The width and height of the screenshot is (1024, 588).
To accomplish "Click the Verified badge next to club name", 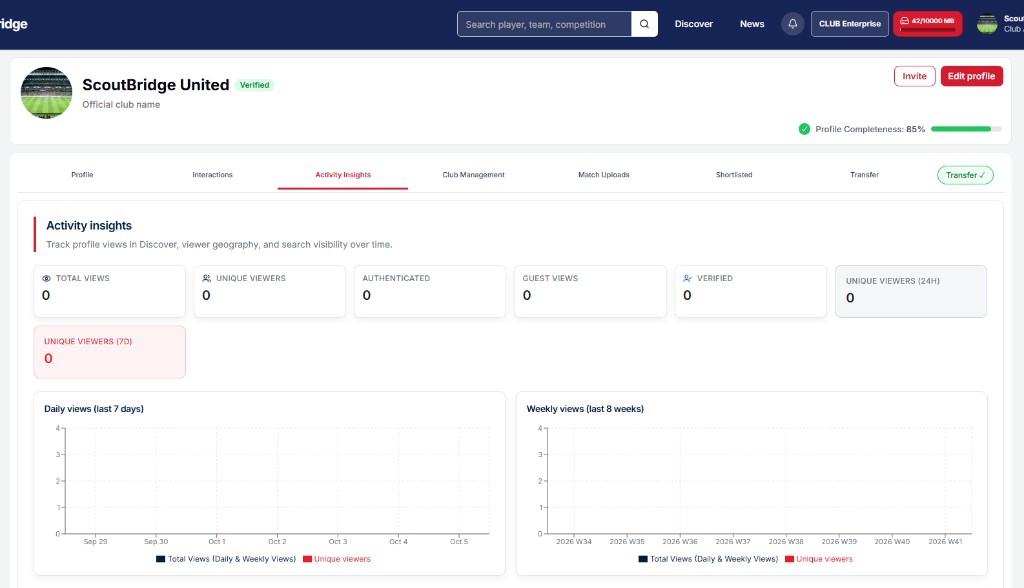I will pyautogui.click(x=254, y=85).
